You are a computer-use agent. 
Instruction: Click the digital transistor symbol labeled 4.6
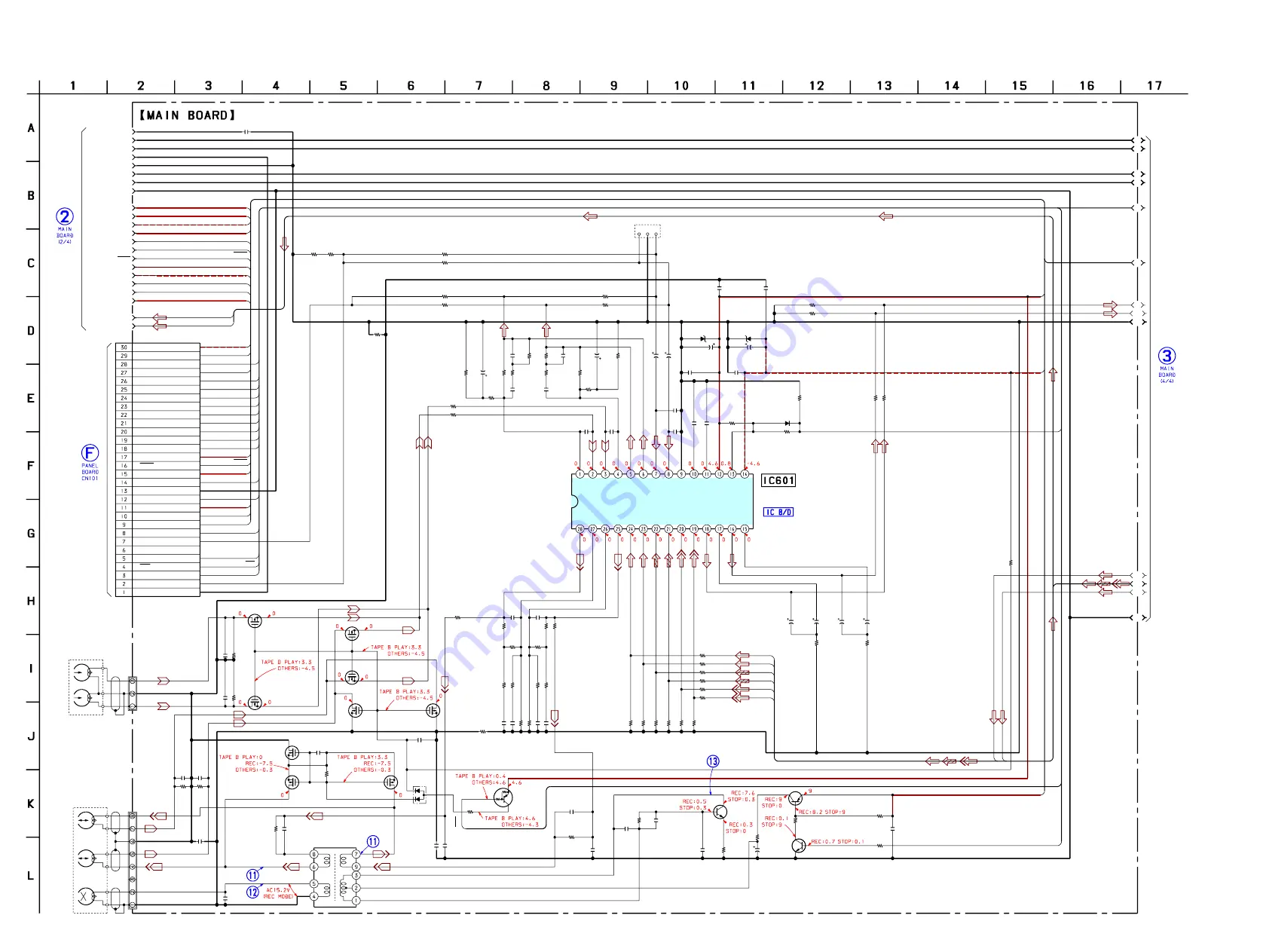click(503, 797)
